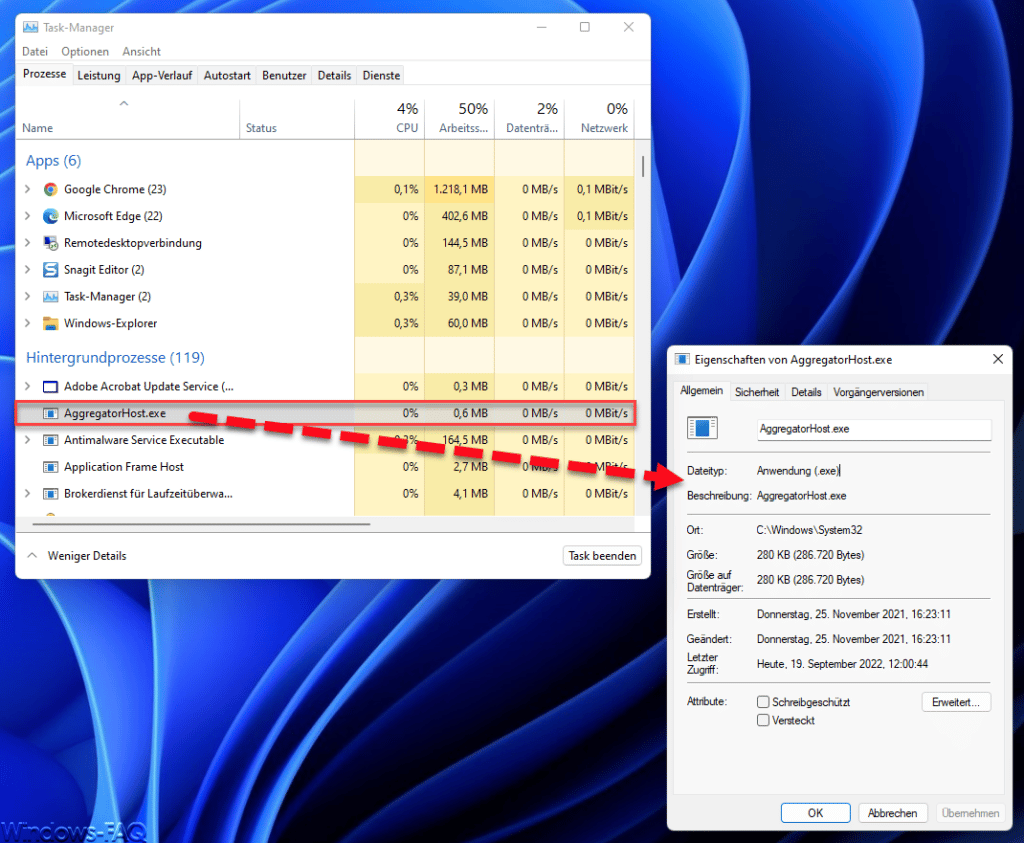Click the horizontal scrollbar in Task-Manager

click(x=201, y=524)
